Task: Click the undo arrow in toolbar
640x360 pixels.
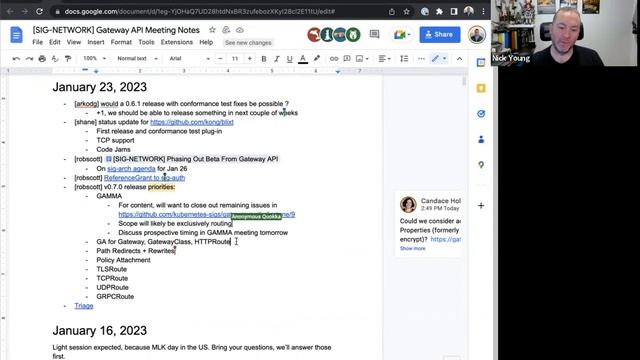Action: [16, 59]
